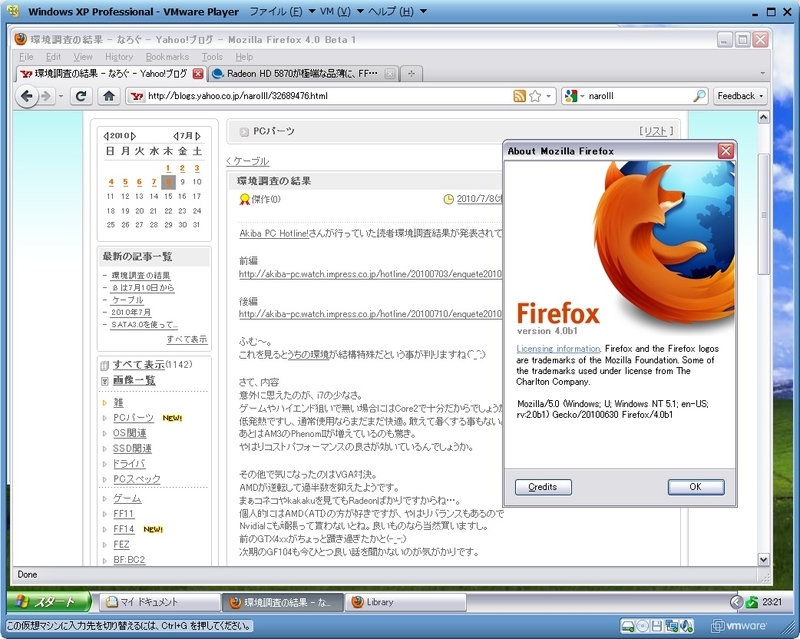This screenshot has width=800, height=639.
Task: Click OK in About Mozilla Firefox
Action: pos(695,487)
